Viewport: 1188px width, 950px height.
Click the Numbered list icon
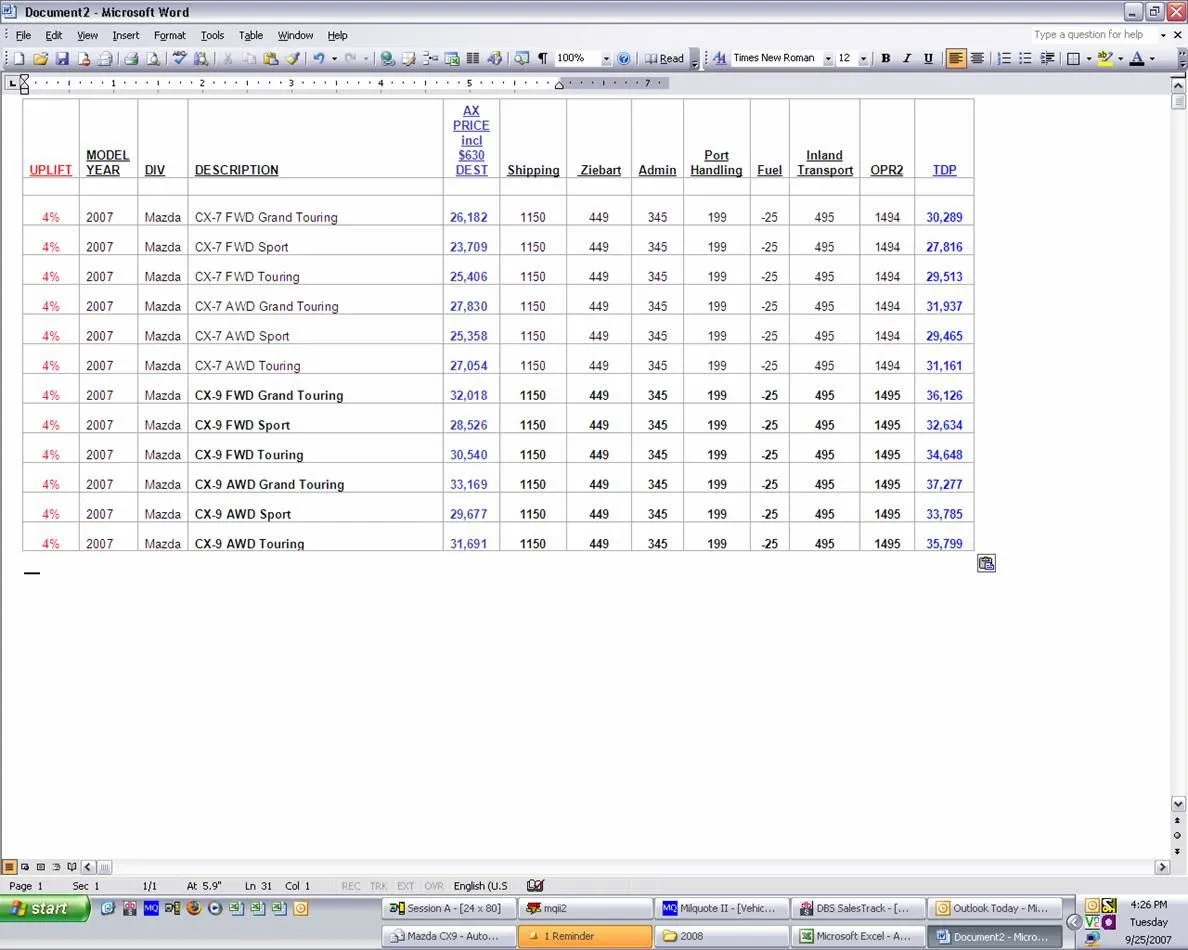(1004, 59)
